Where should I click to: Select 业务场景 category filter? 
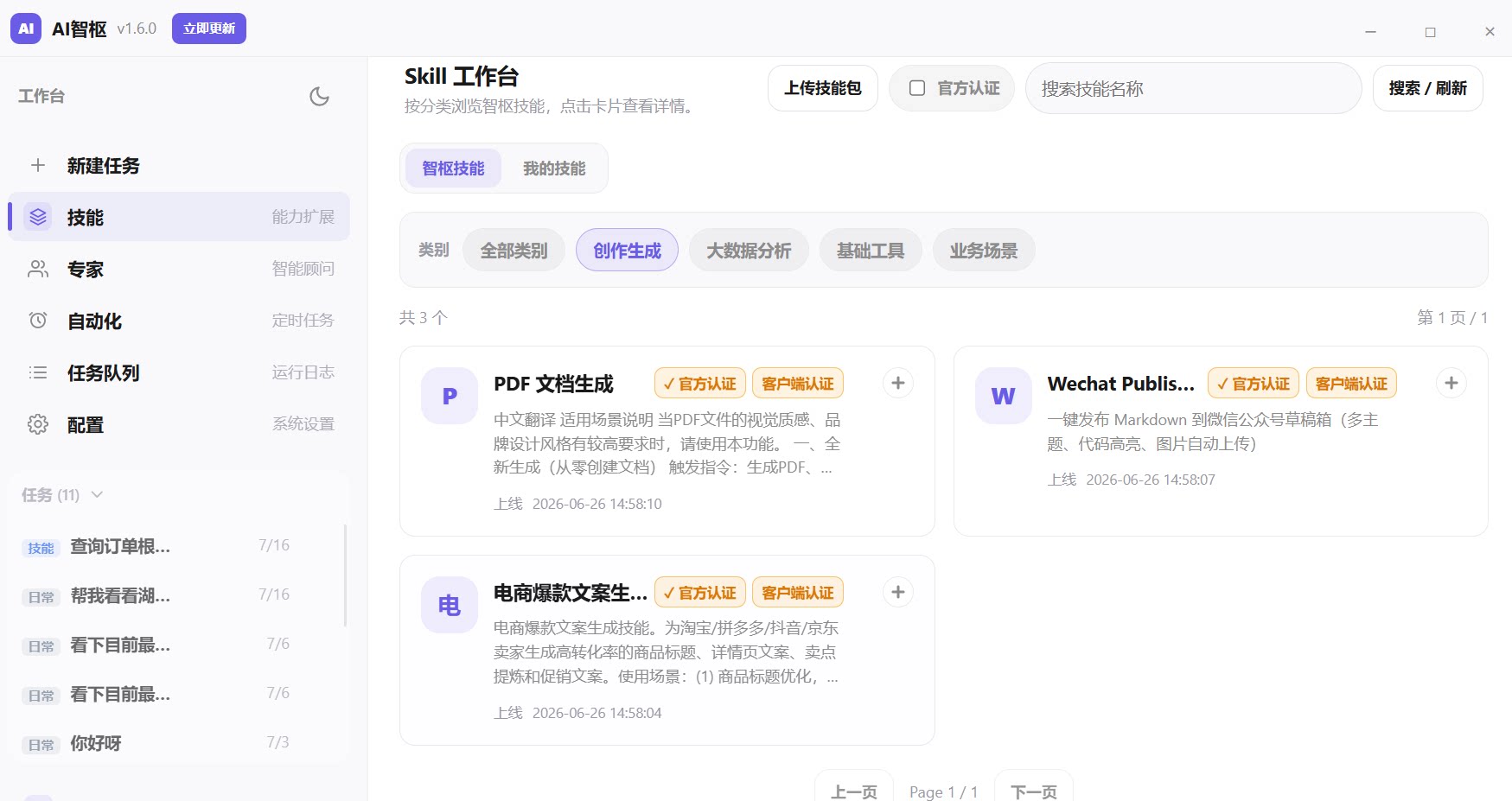tap(984, 251)
